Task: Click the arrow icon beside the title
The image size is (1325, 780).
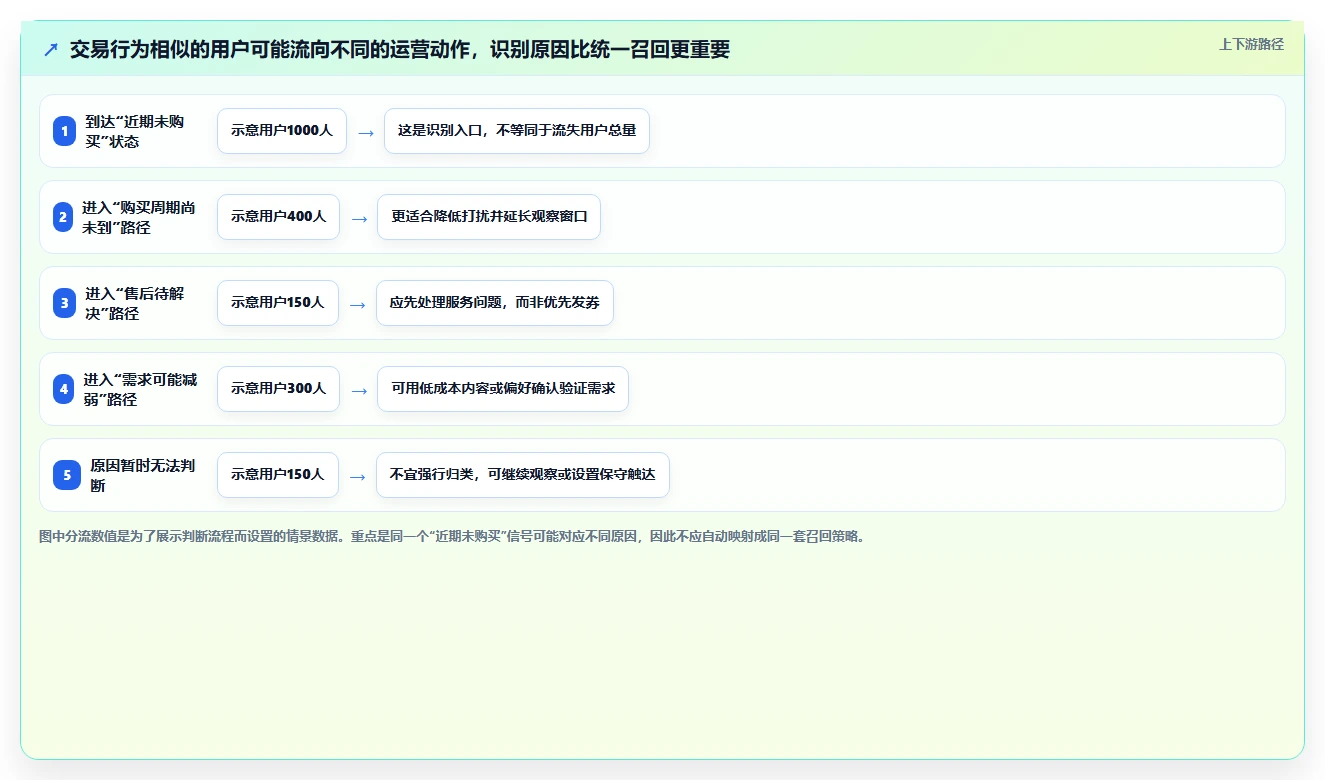Action: (50, 49)
